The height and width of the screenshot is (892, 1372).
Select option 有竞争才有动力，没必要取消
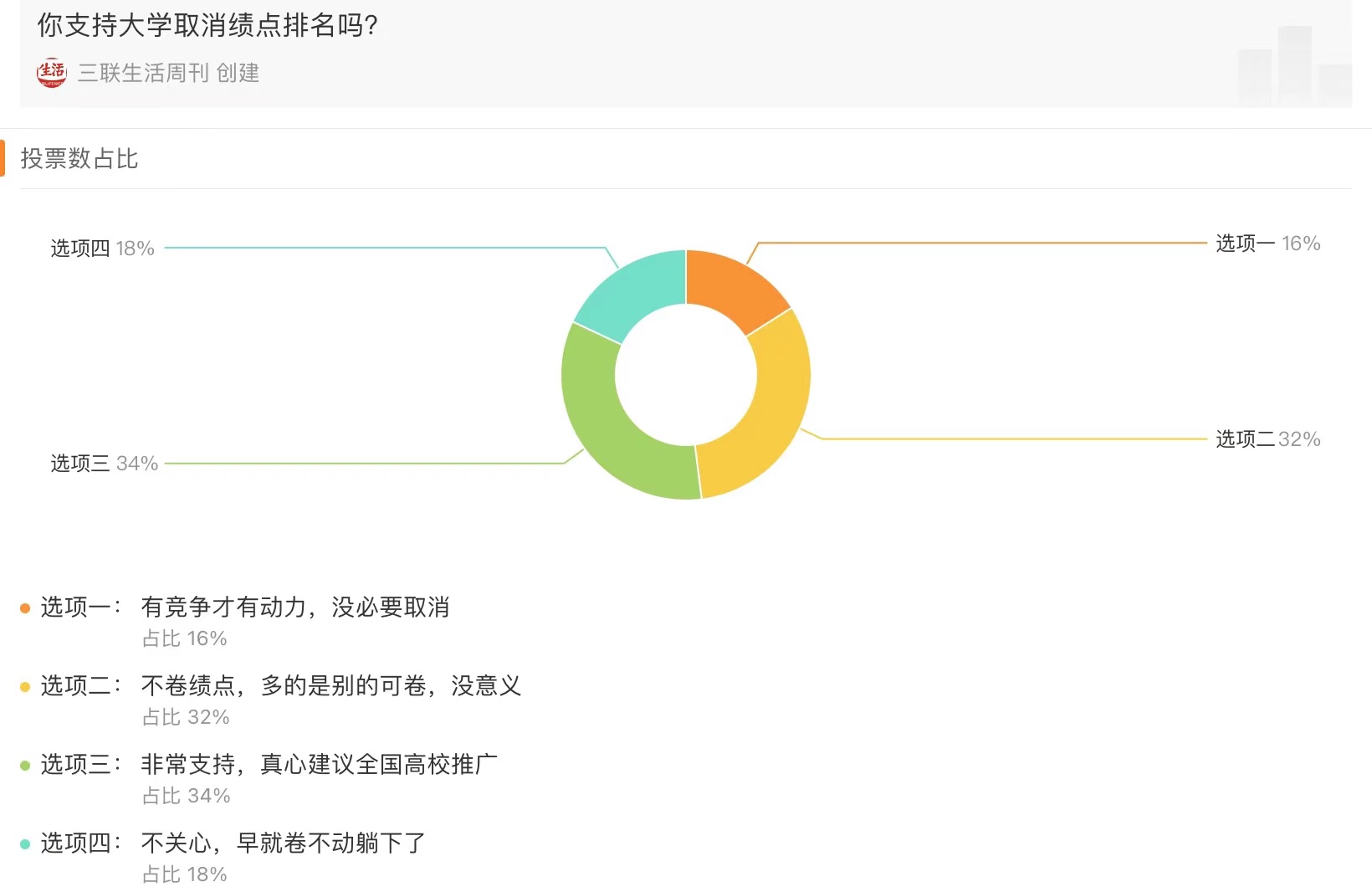[x=294, y=607]
